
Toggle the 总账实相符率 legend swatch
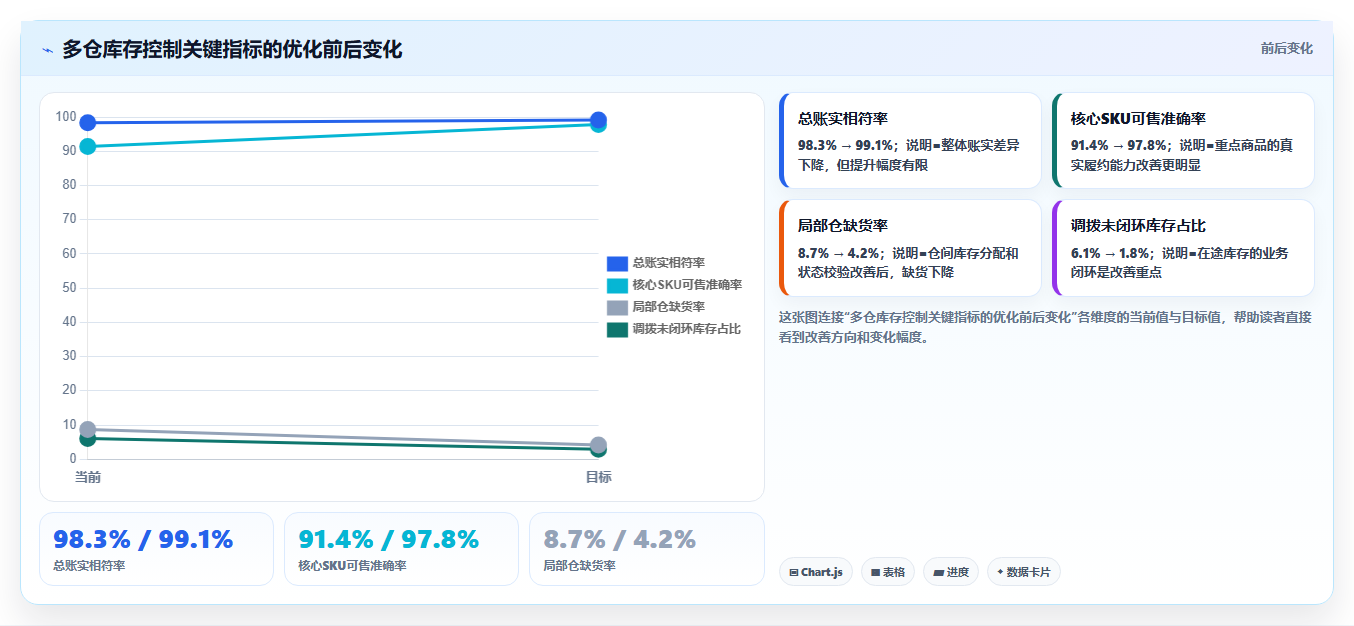click(x=617, y=263)
